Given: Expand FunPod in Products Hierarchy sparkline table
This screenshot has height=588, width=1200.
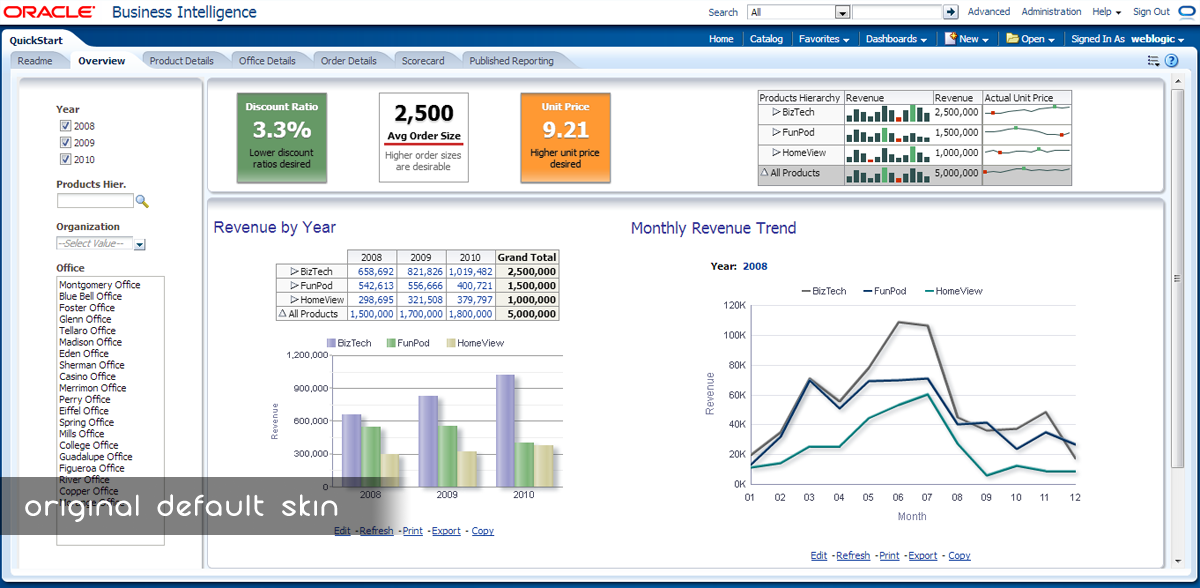Looking at the screenshot, I should pos(776,132).
